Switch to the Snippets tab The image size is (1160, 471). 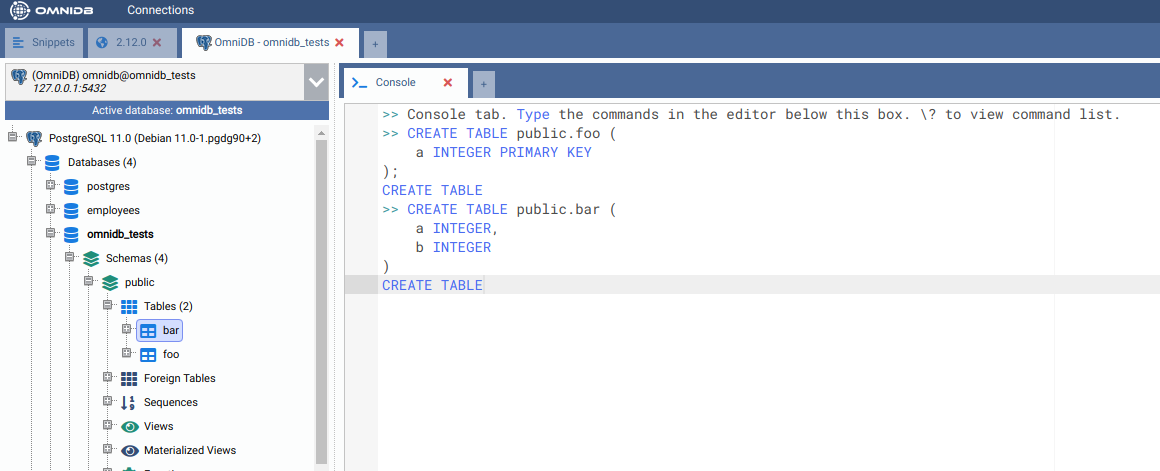[x=43, y=43]
